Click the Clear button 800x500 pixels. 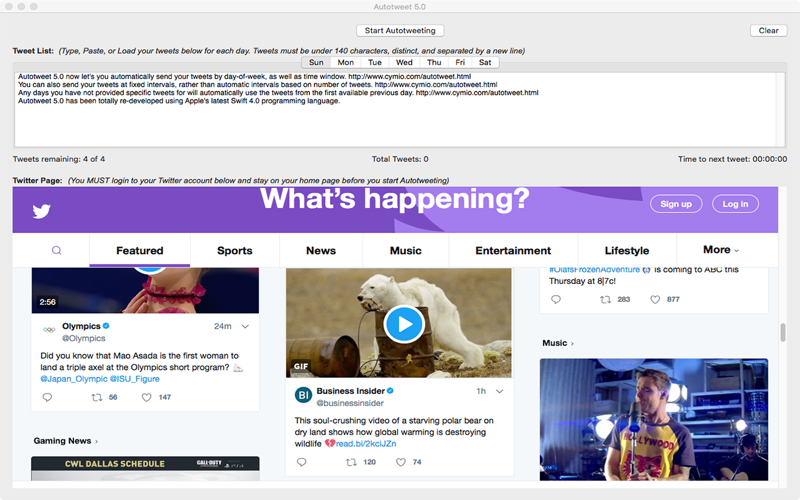click(x=768, y=31)
